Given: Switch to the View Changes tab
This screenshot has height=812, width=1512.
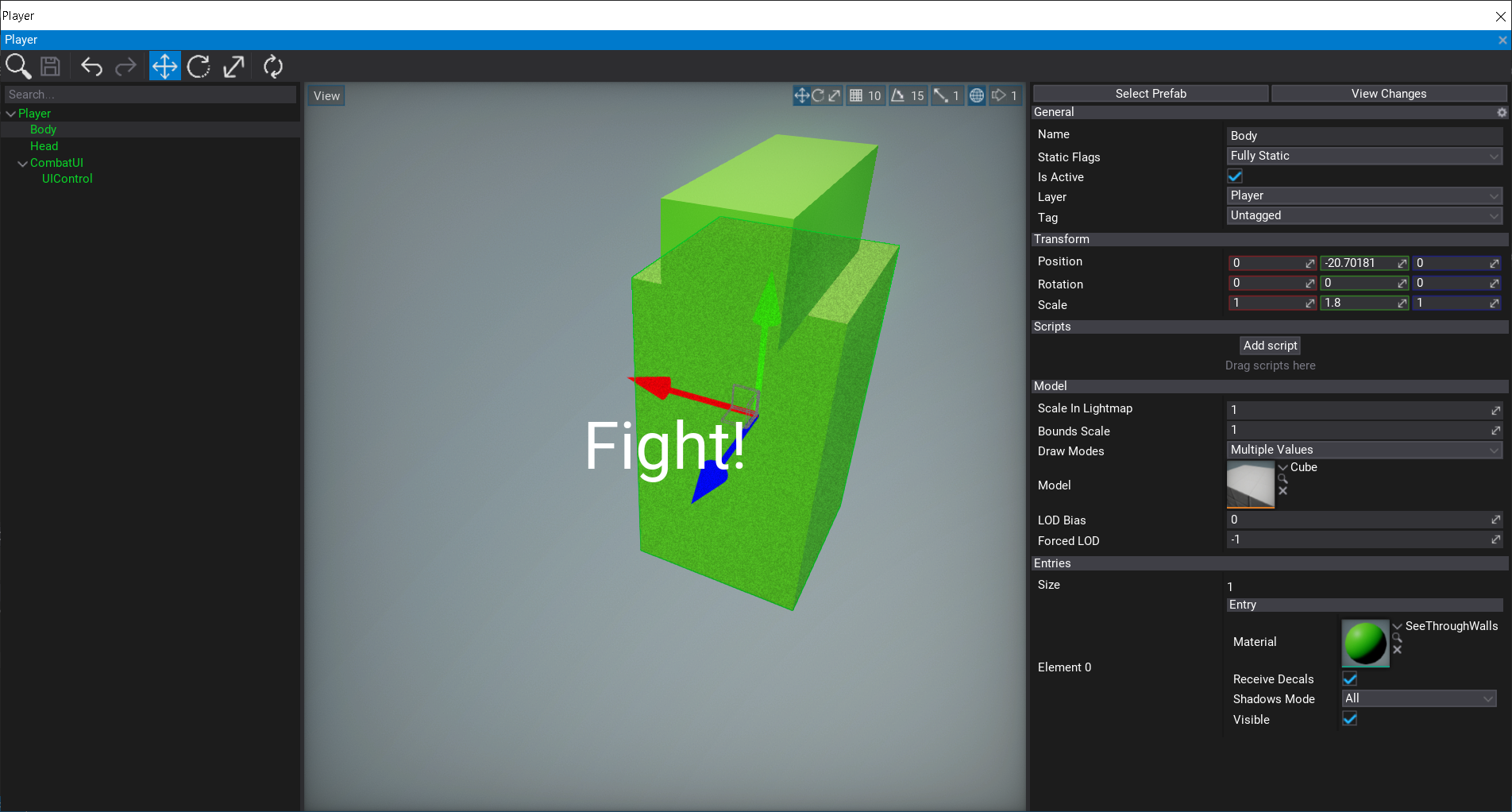Looking at the screenshot, I should pos(1389,93).
